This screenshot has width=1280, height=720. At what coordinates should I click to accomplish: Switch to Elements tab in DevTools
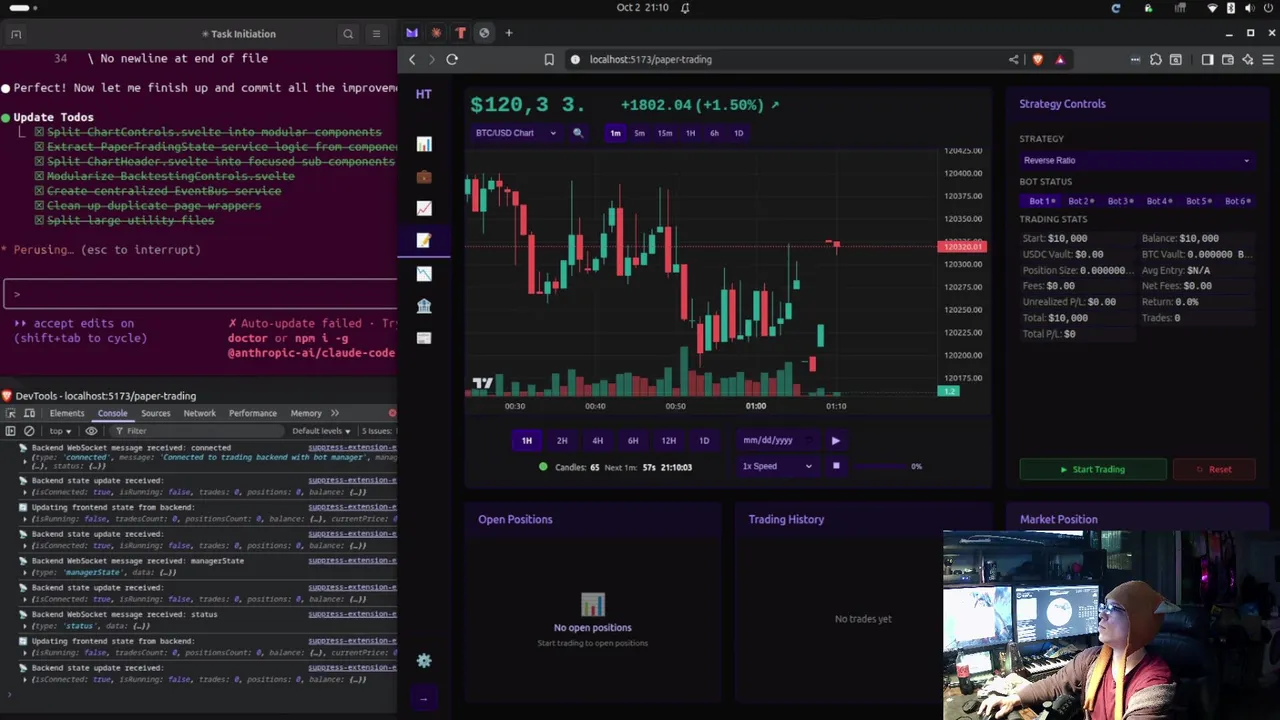pos(67,413)
